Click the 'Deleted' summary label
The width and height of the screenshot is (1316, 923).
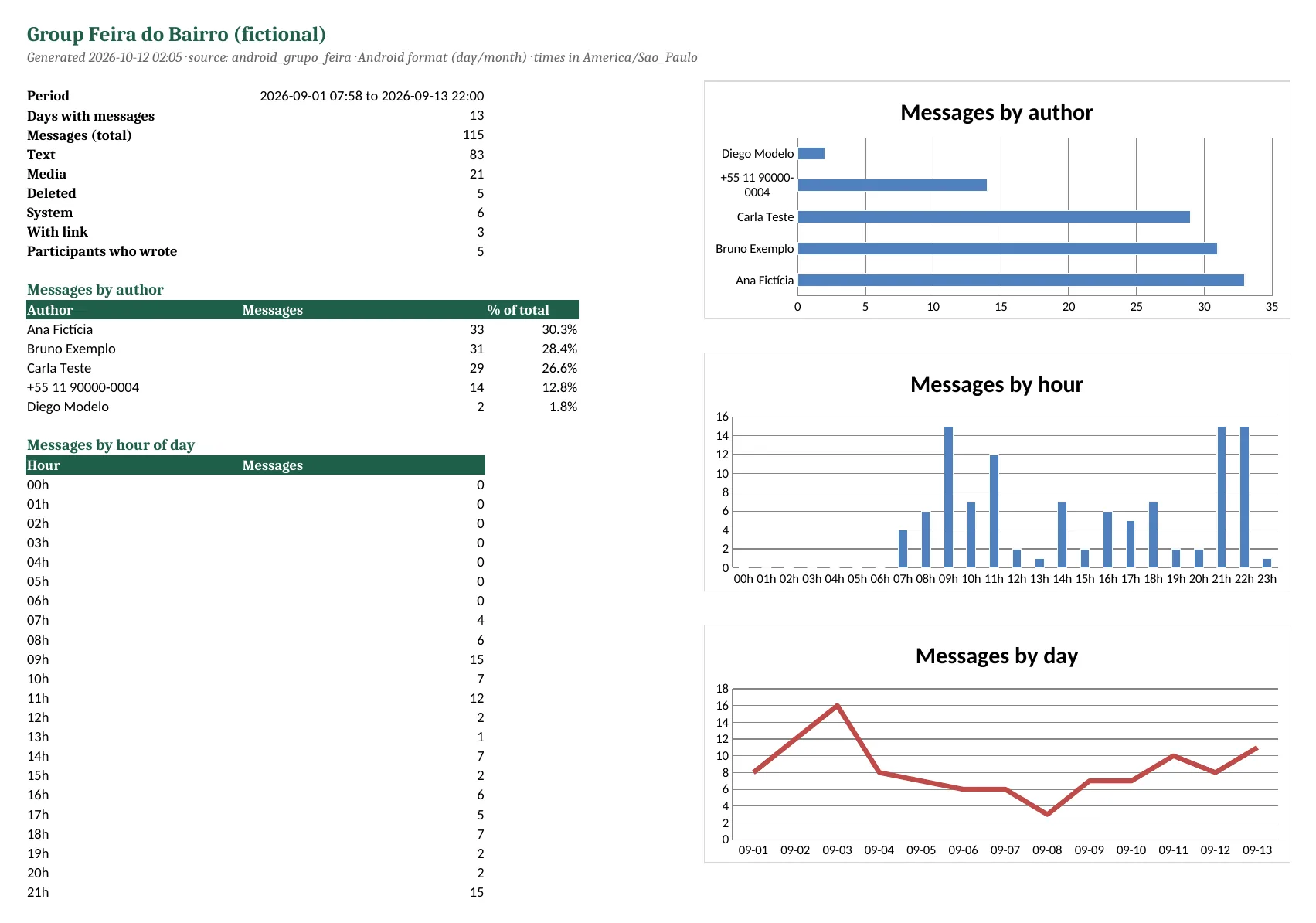point(51,193)
